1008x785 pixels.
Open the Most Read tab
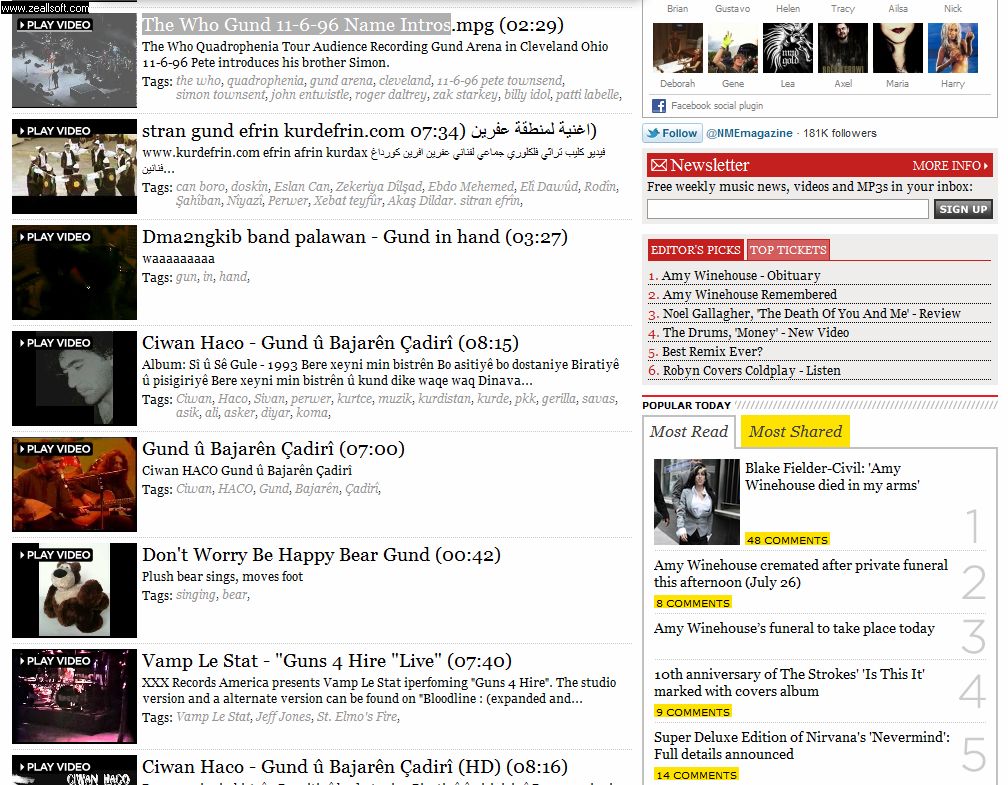pos(689,432)
